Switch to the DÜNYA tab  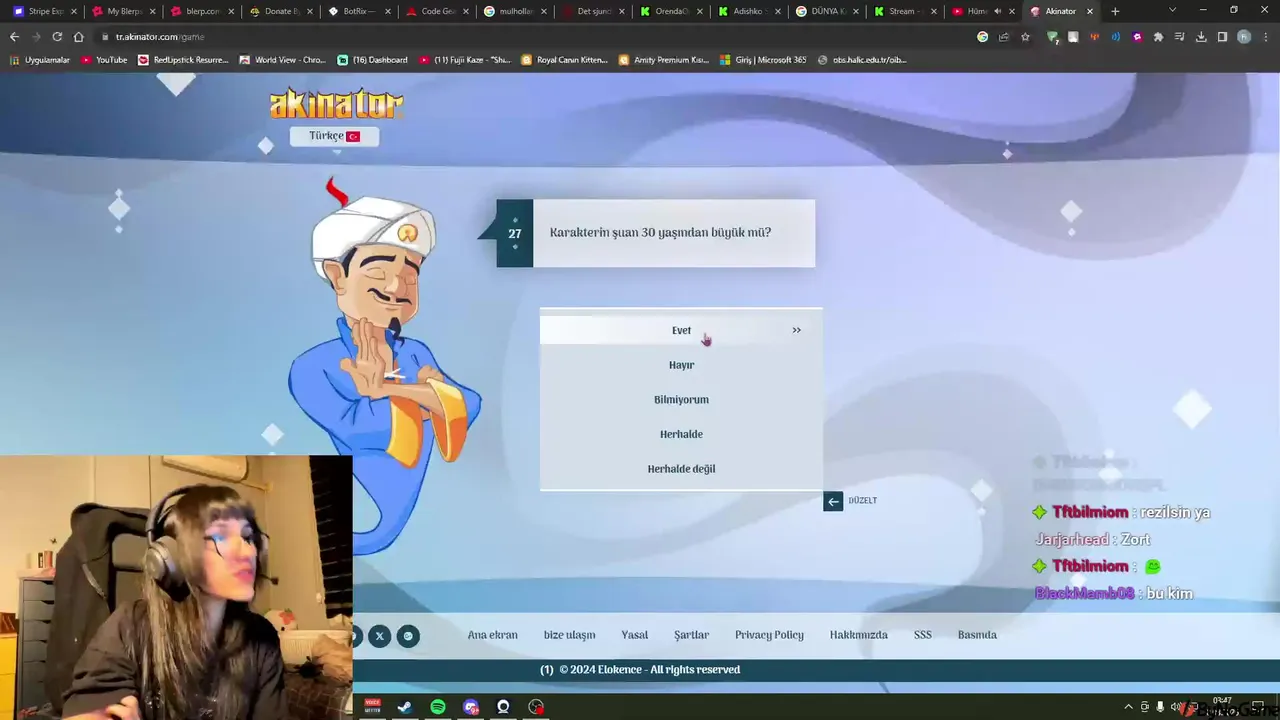[x=826, y=11]
